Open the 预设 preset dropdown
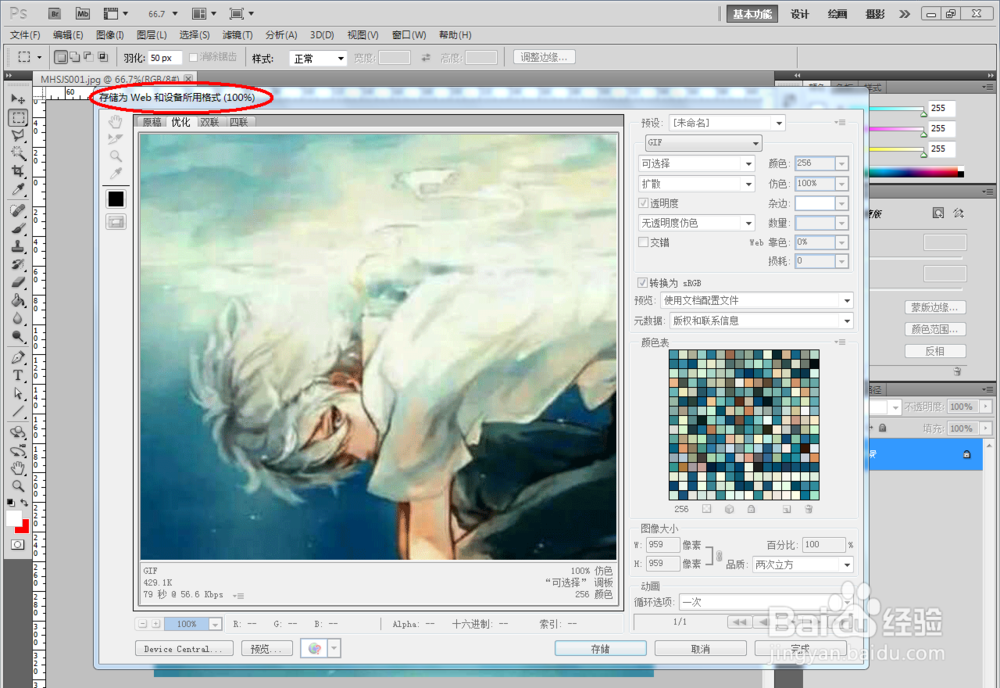The height and width of the screenshot is (688, 1000). pos(727,122)
